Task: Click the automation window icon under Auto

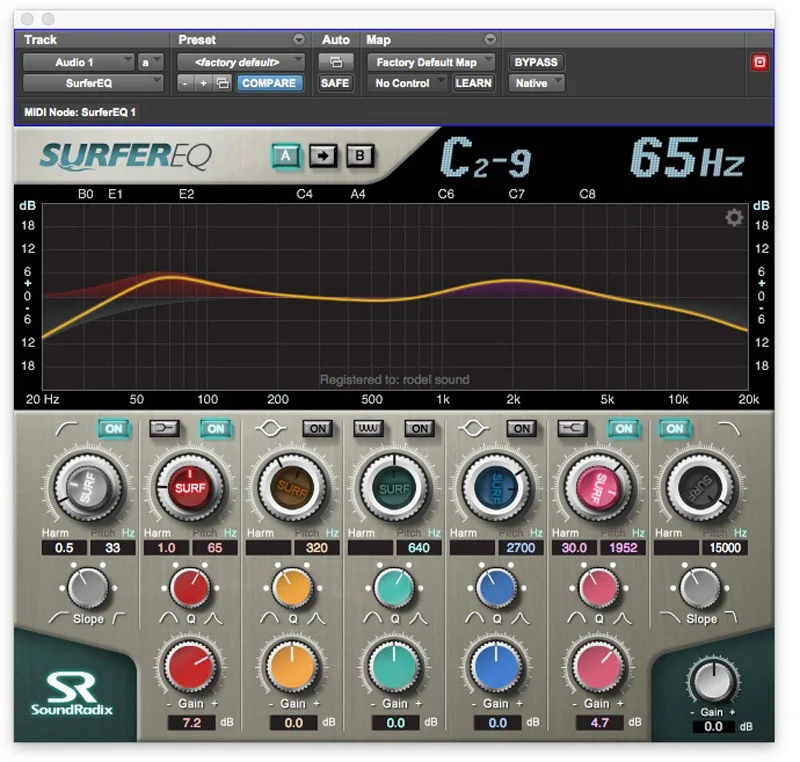Action: pos(336,62)
